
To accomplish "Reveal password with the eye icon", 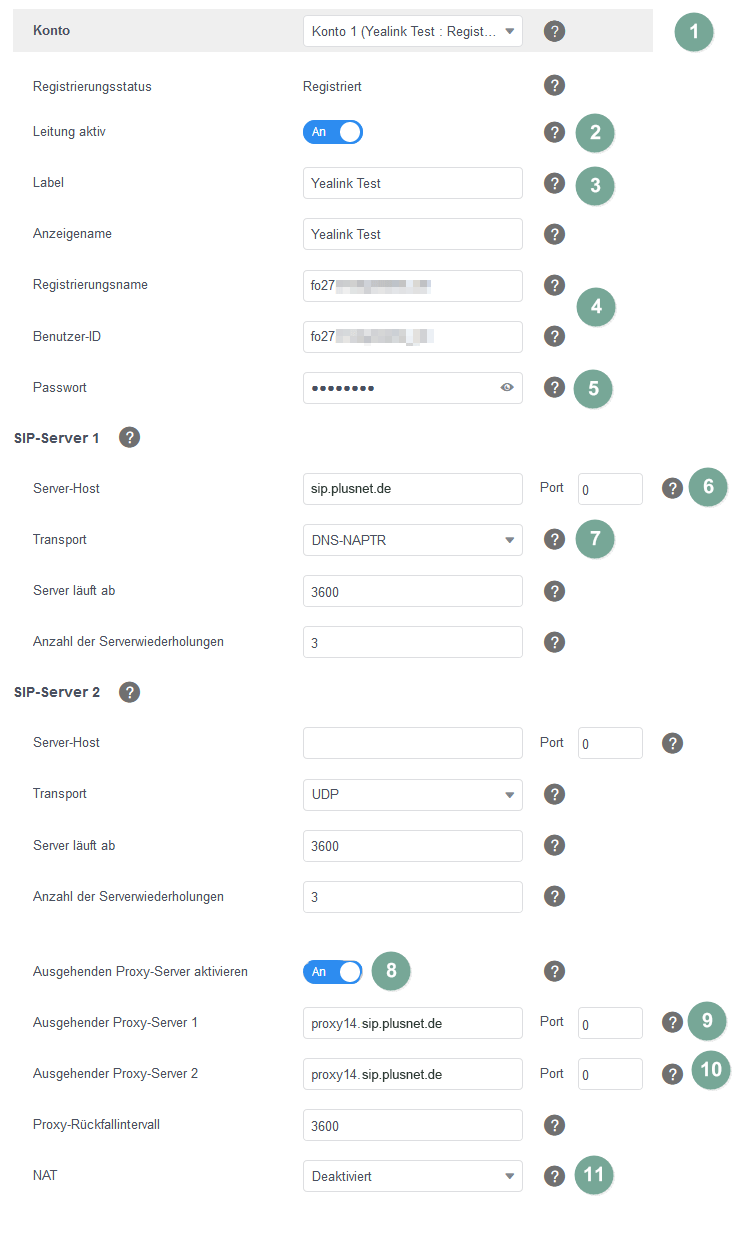I will coord(507,387).
